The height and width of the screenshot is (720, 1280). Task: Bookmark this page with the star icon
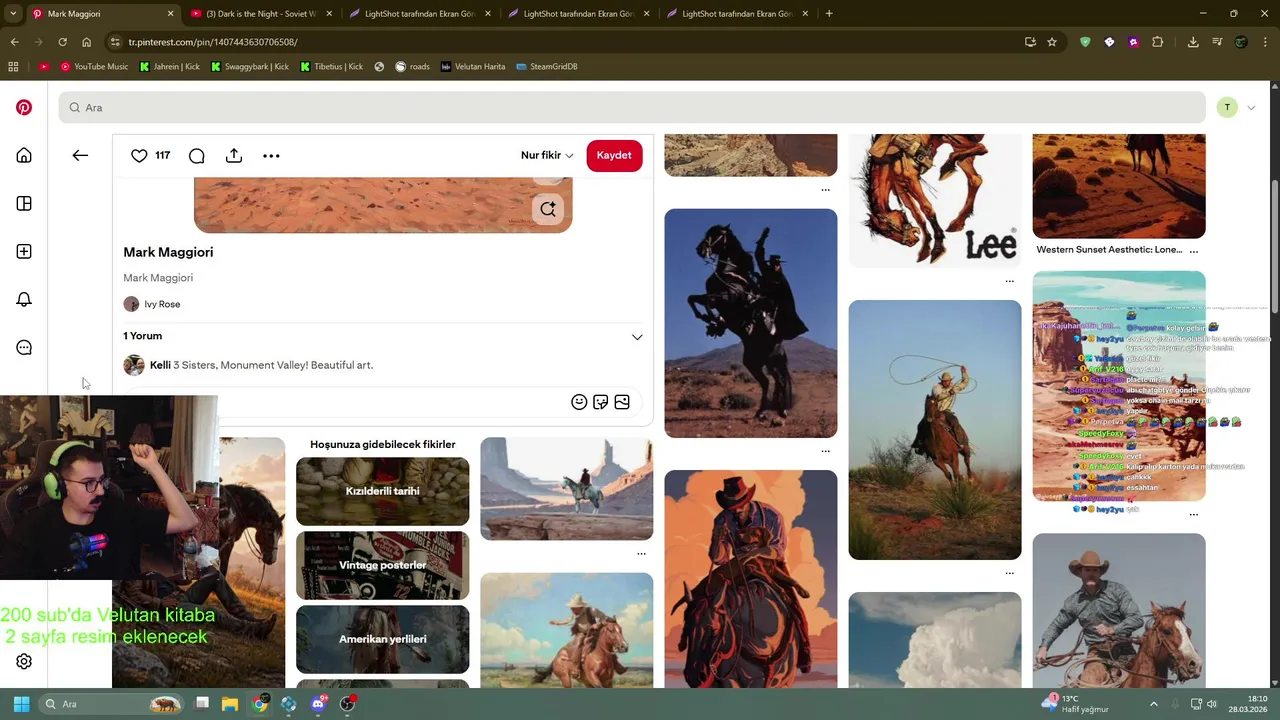(1052, 42)
